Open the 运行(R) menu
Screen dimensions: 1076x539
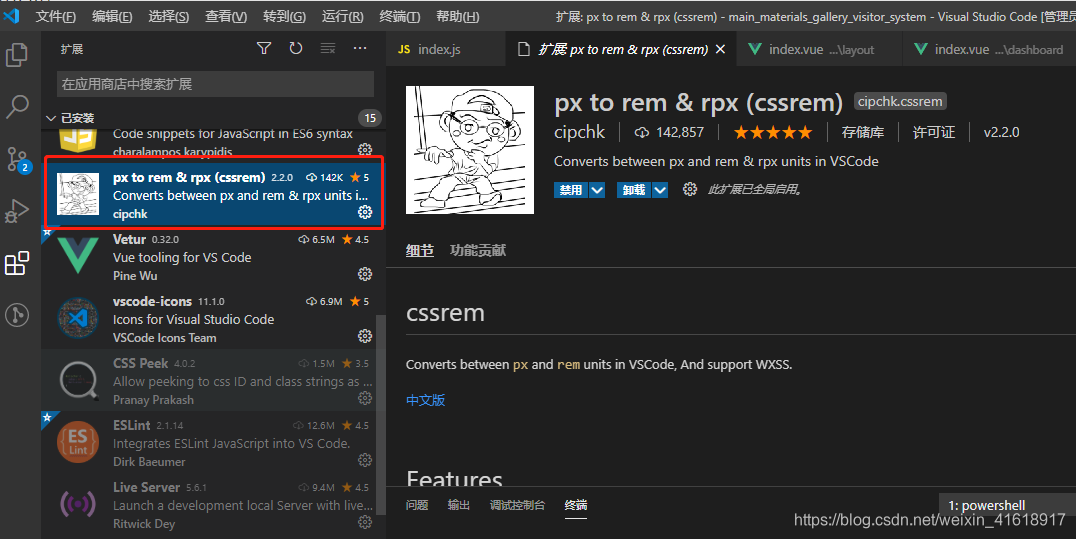coord(342,16)
